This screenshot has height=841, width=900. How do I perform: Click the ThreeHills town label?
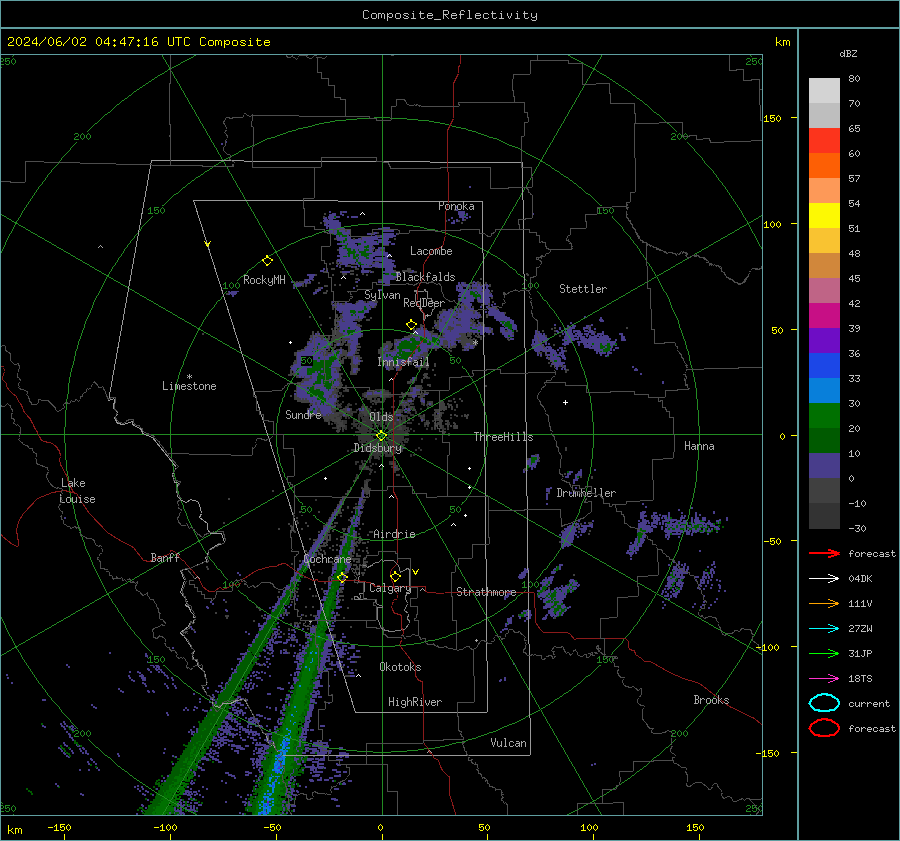[x=503, y=437]
